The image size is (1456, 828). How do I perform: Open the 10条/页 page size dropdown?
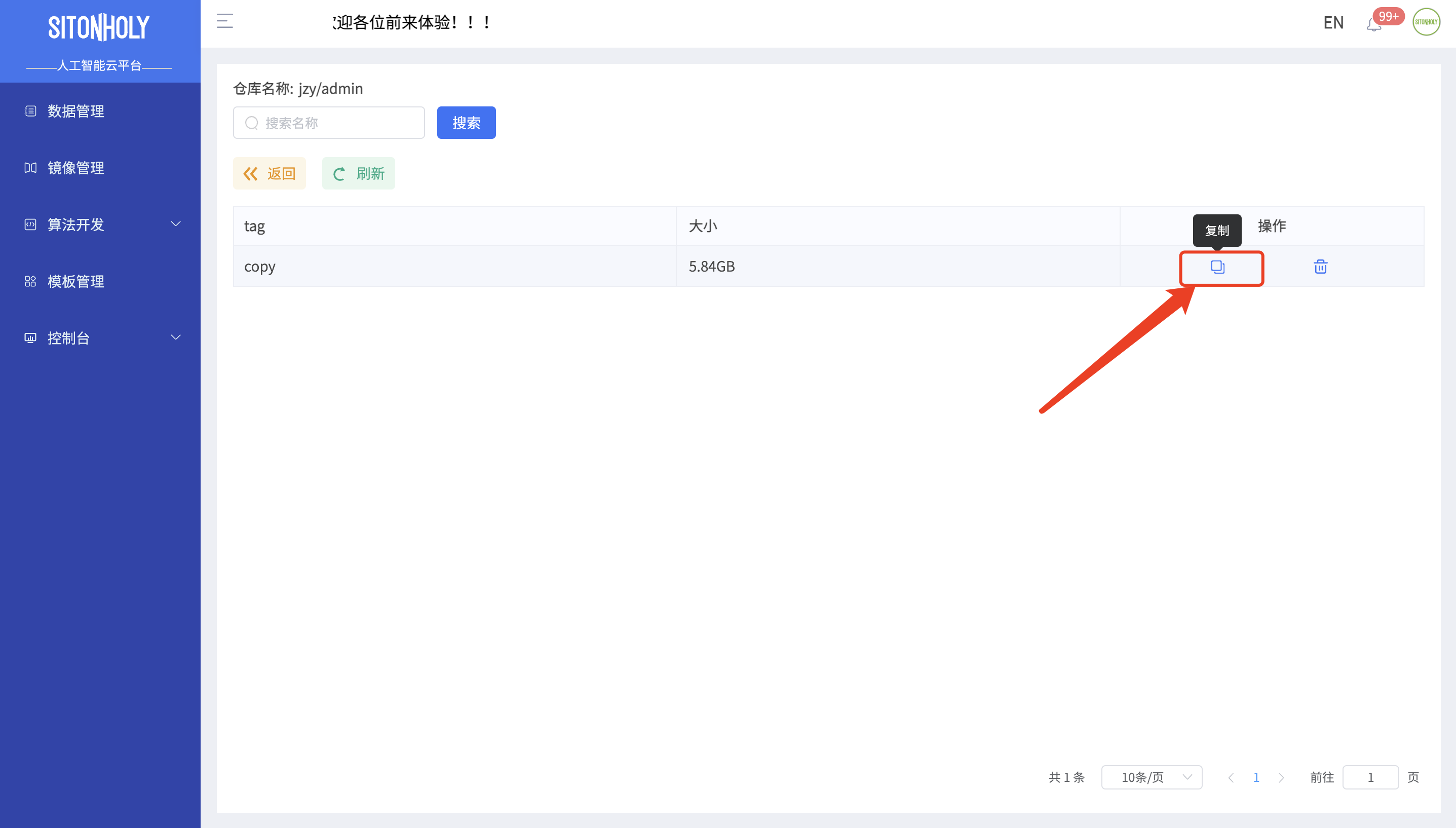pos(1151,777)
